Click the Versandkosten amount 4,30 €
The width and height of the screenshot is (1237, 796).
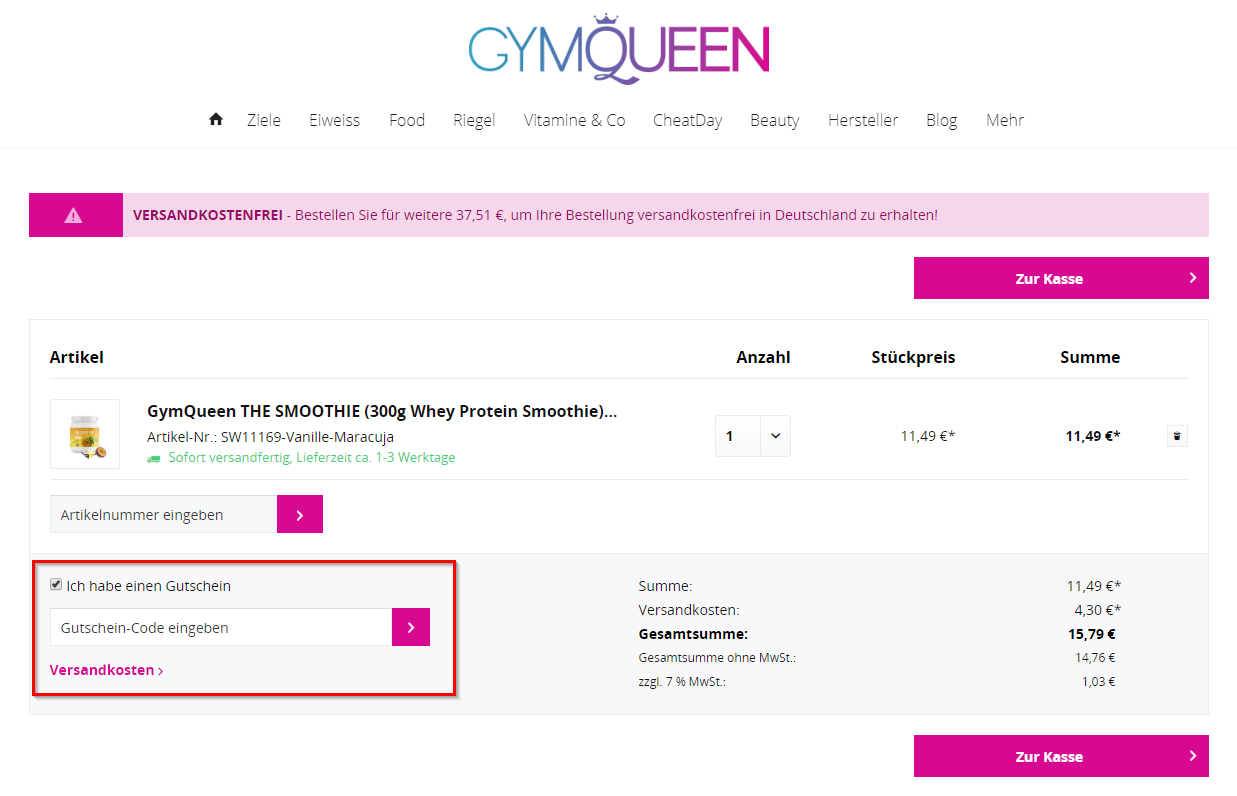pyautogui.click(x=1097, y=609)
